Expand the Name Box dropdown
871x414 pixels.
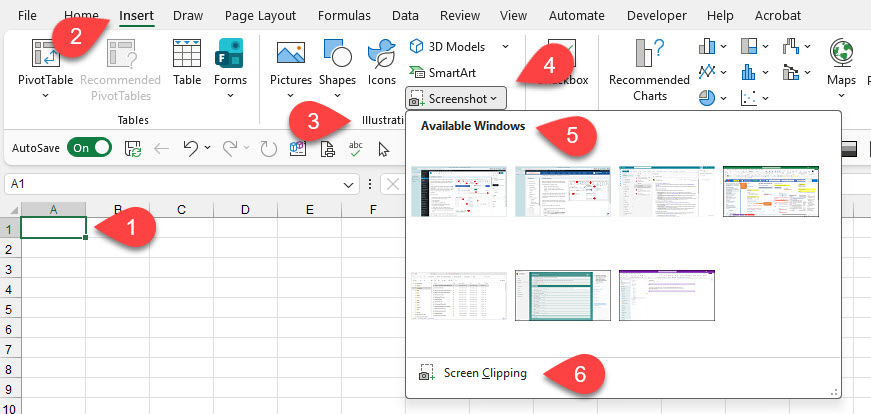(x=349, y=185)
